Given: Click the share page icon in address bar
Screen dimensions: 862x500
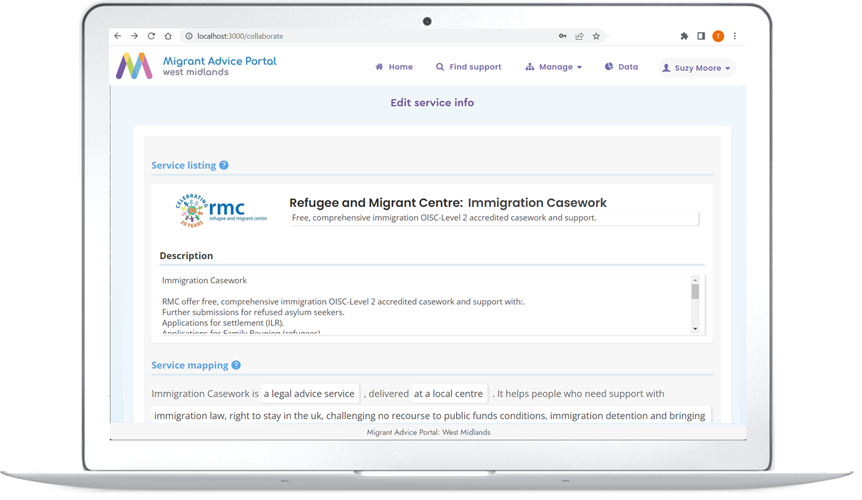Looking at the screenshot, I should [579, 36].
